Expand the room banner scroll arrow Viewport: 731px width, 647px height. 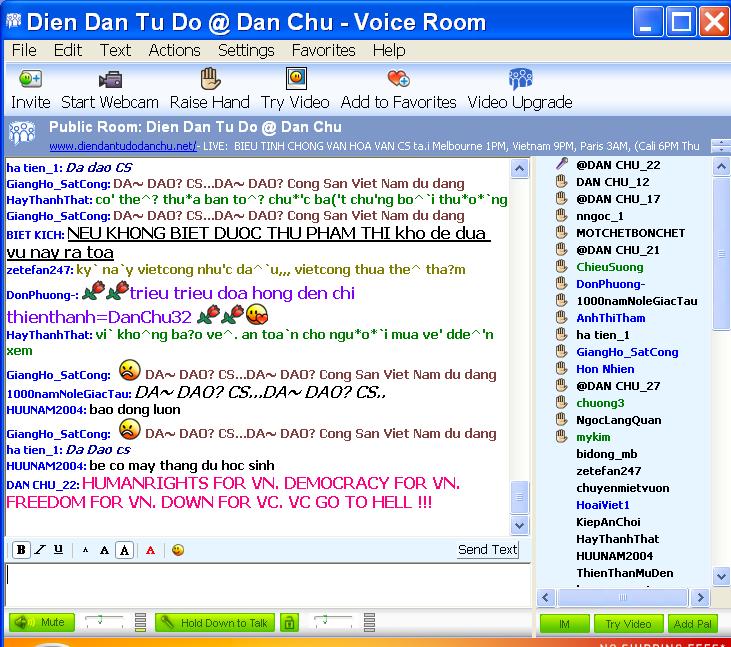719,146
